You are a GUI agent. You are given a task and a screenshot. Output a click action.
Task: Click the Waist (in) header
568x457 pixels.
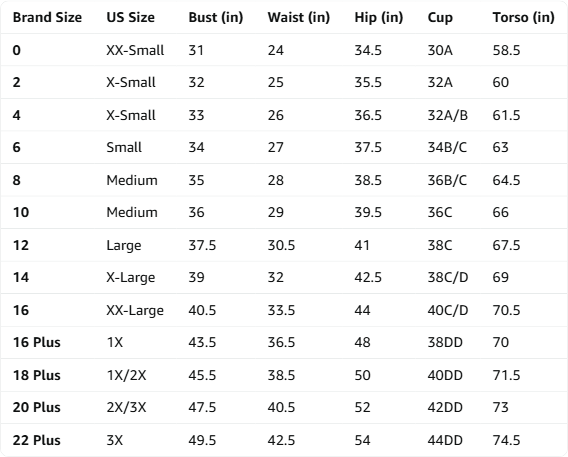click(298, 17)
